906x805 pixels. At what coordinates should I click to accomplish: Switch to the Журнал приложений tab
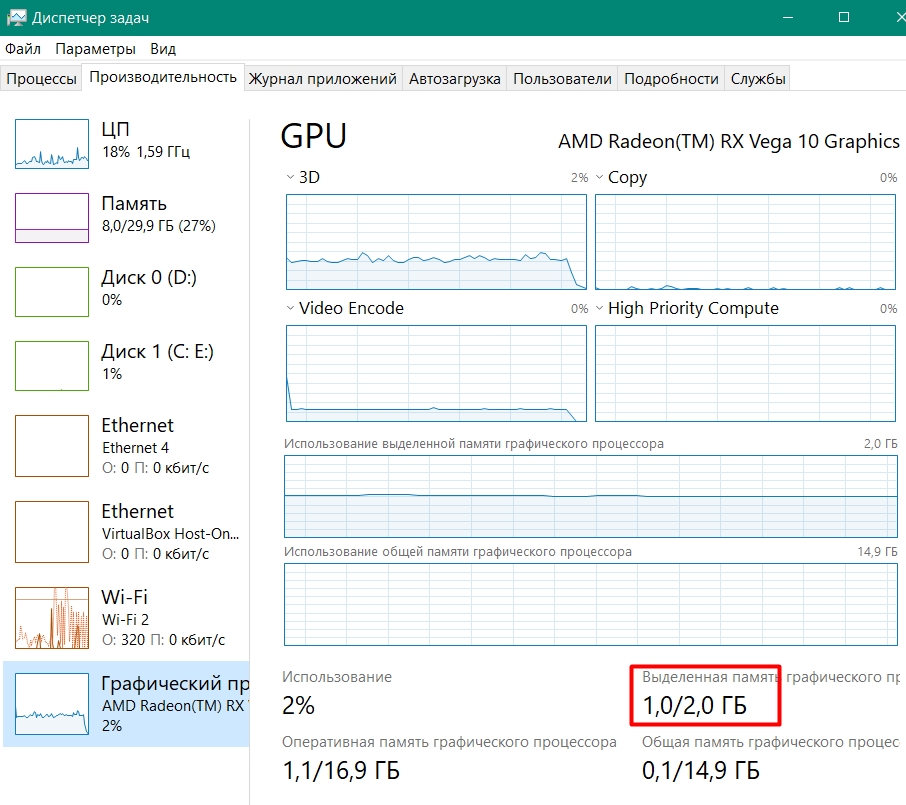[323, 79]
